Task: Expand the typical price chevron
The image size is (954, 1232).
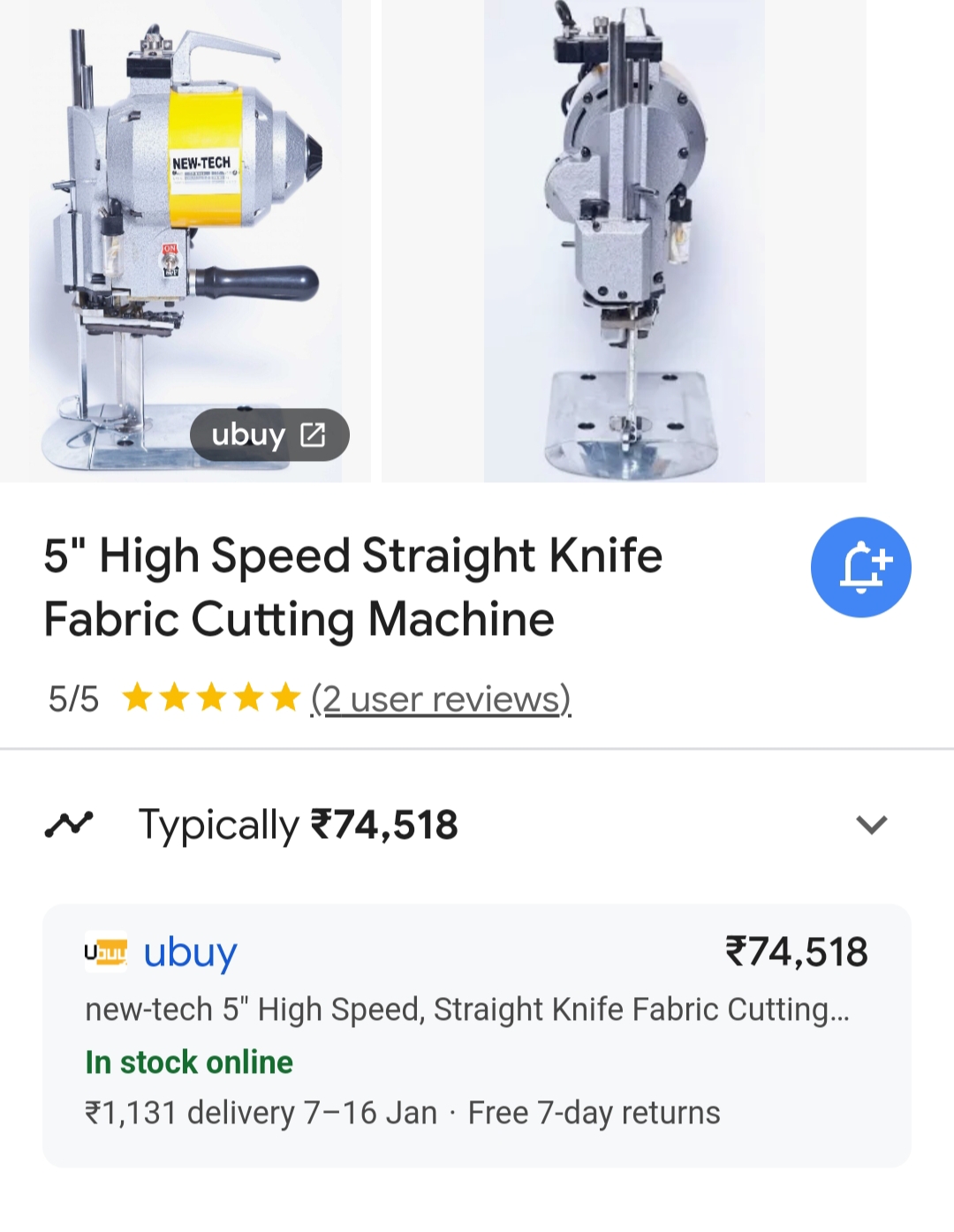Action: pyautogui.click(x=871, y=825)
